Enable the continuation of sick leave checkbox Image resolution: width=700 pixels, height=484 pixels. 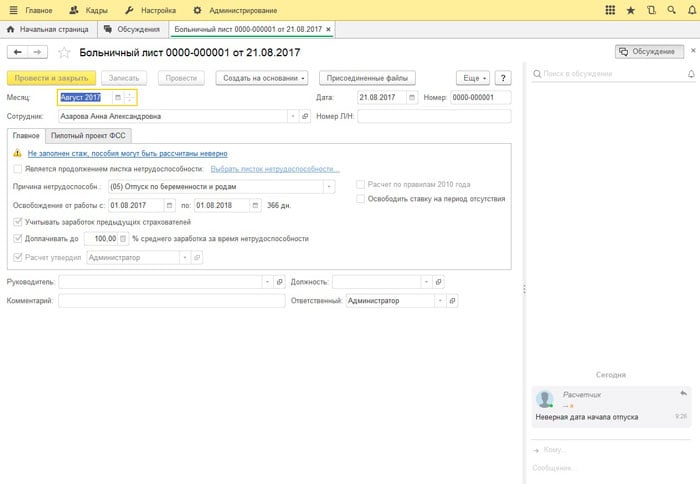[18, 170]
